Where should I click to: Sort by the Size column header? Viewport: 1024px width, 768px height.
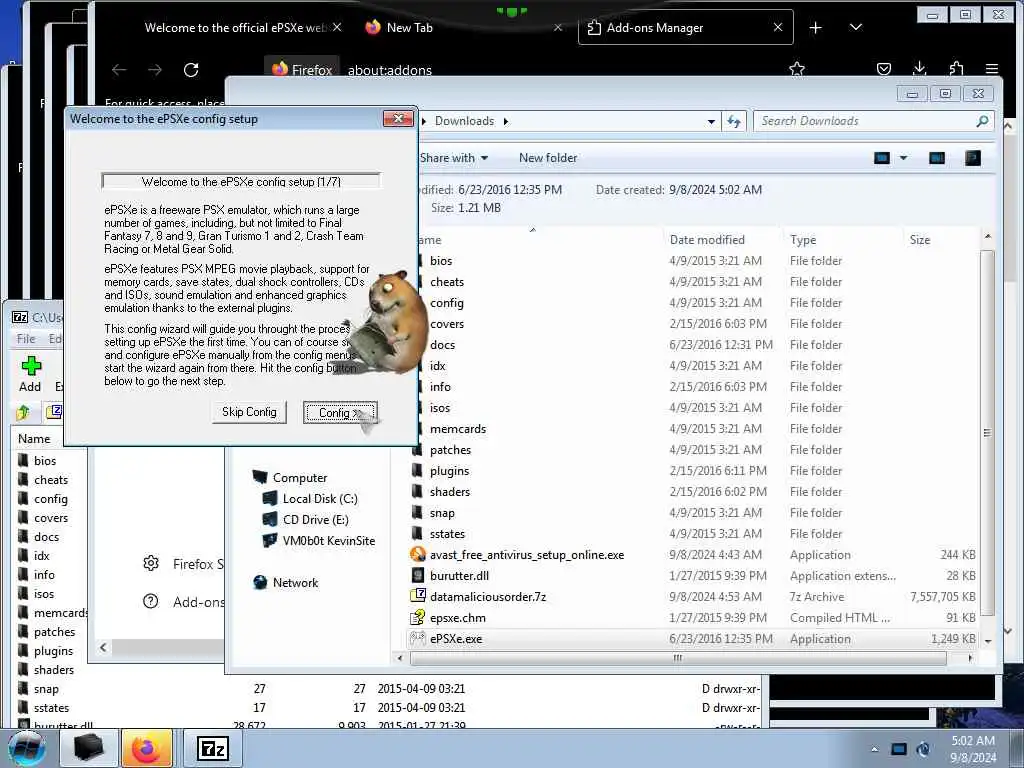pyautogui.click(x=920, y=240)
